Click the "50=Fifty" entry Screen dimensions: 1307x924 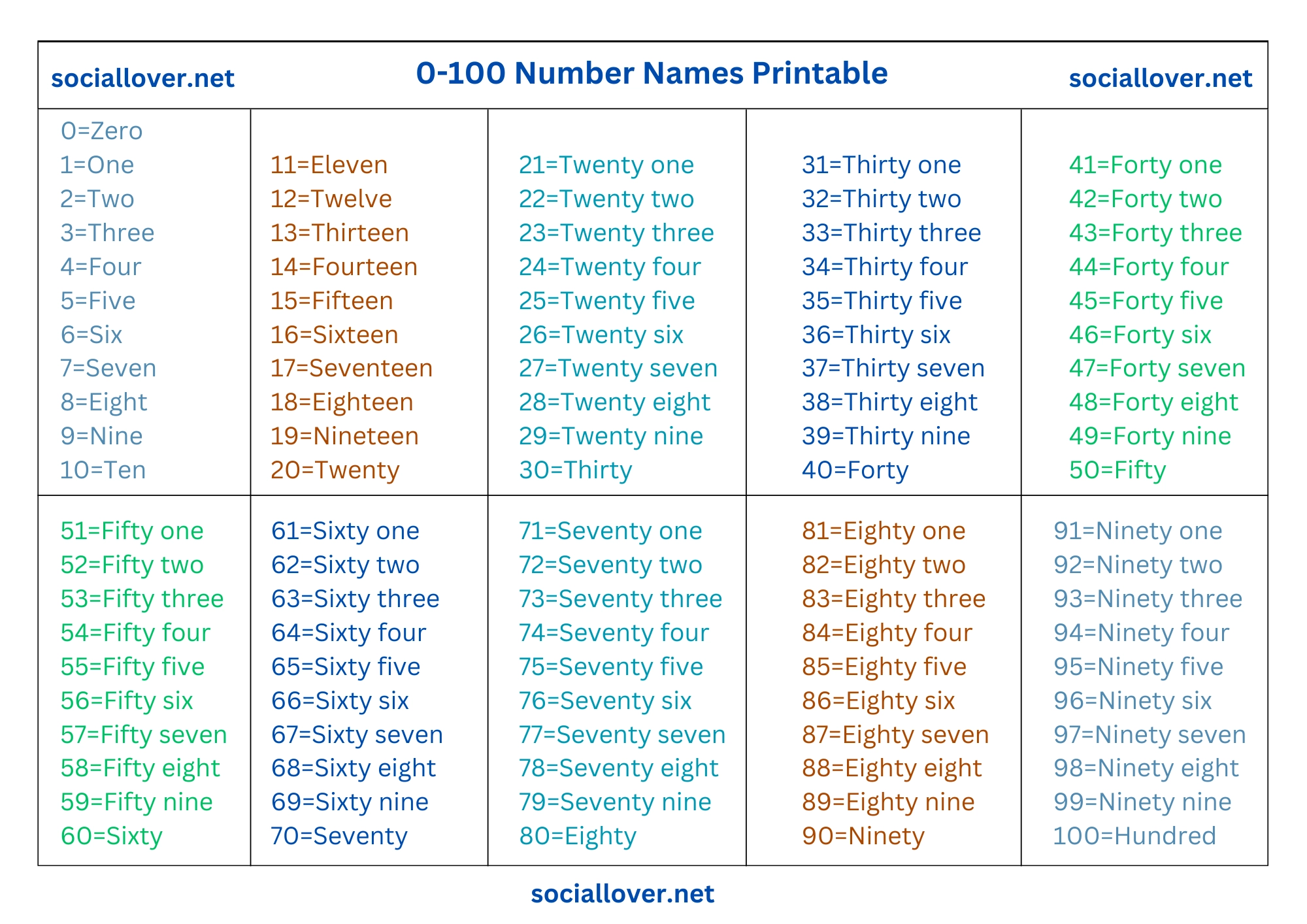pos(1117,470)
